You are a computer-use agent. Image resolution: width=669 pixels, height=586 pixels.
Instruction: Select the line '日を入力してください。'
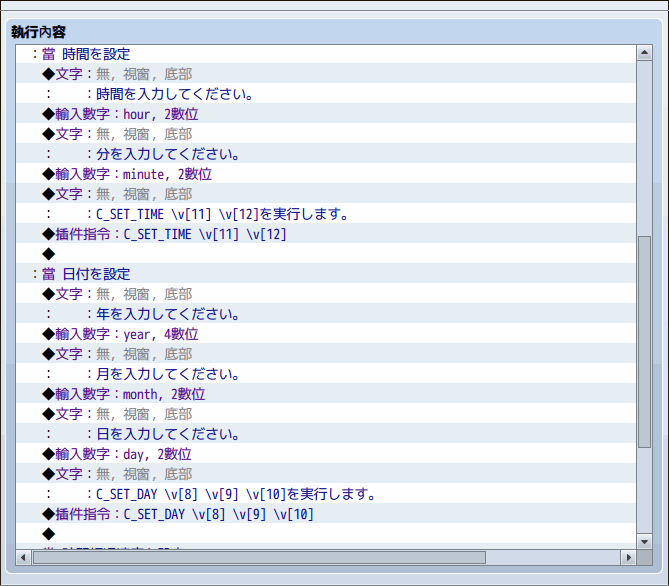coord(326,434)
